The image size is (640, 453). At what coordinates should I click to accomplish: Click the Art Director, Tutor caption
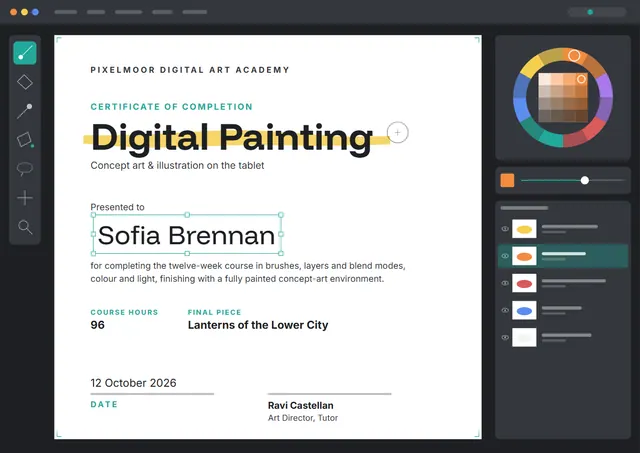pyautogui.click(x=303, y=418)
